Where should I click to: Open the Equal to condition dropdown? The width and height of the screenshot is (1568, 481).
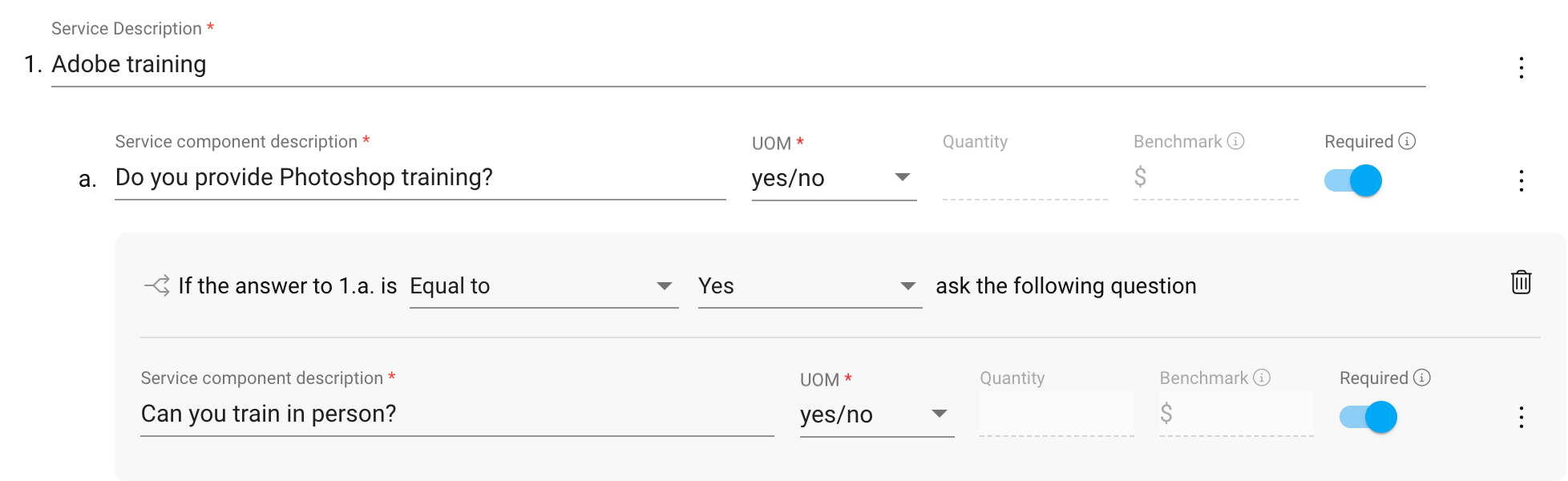(x=544, y=286)
